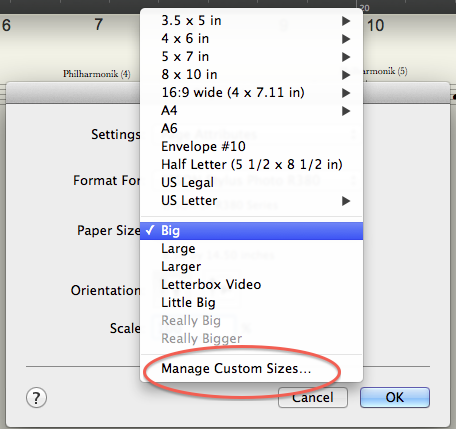Screen dimensions: 456x429
Task: Expand the A4 submenu arrow
Action: (x=346, y=111)
